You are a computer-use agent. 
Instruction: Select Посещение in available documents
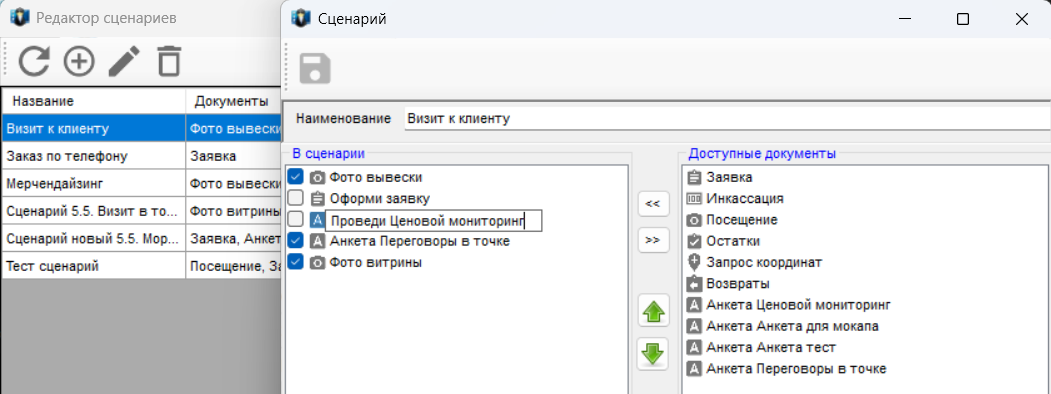742,220
